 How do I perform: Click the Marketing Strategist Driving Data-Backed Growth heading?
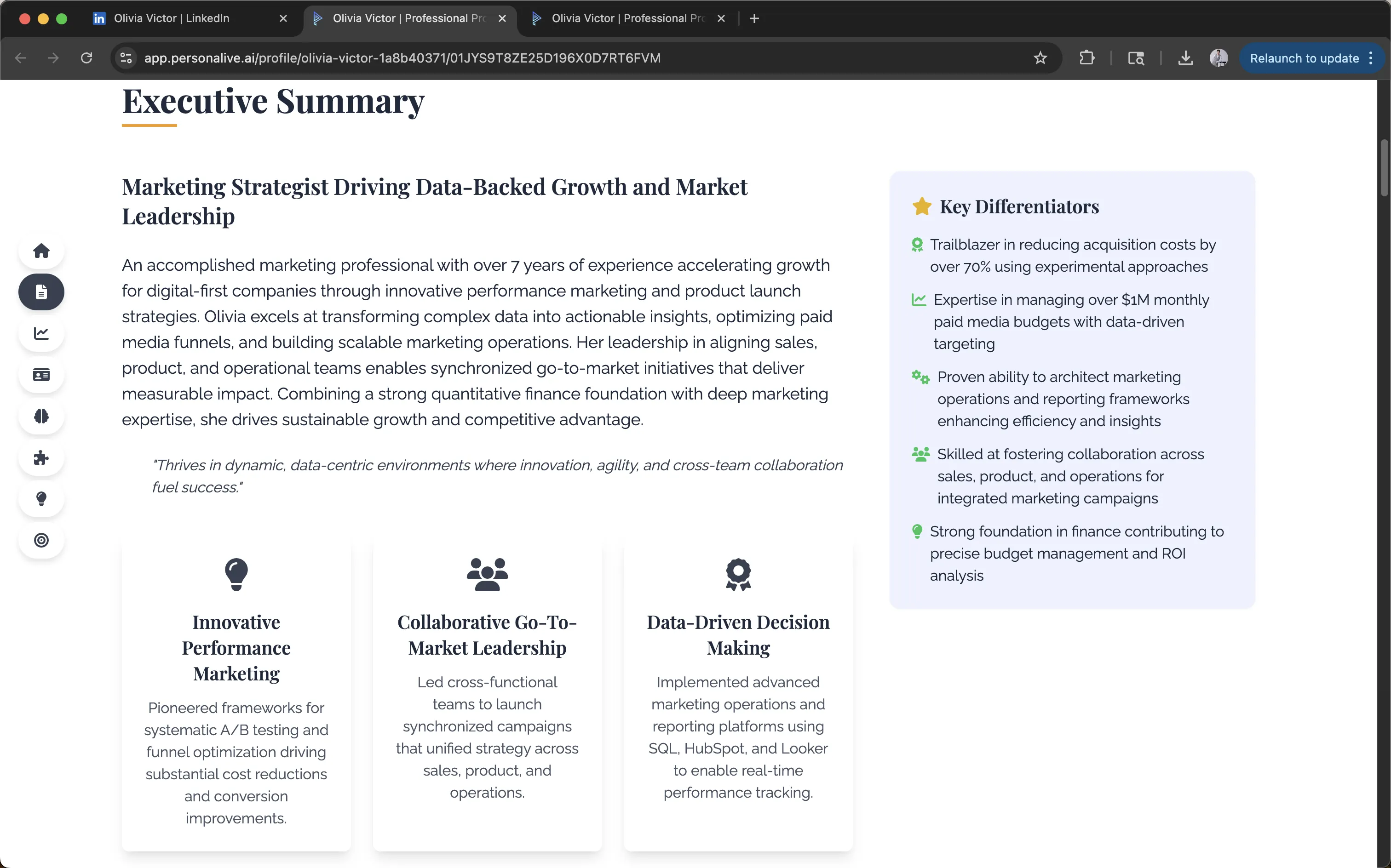(x=434, y=201)
